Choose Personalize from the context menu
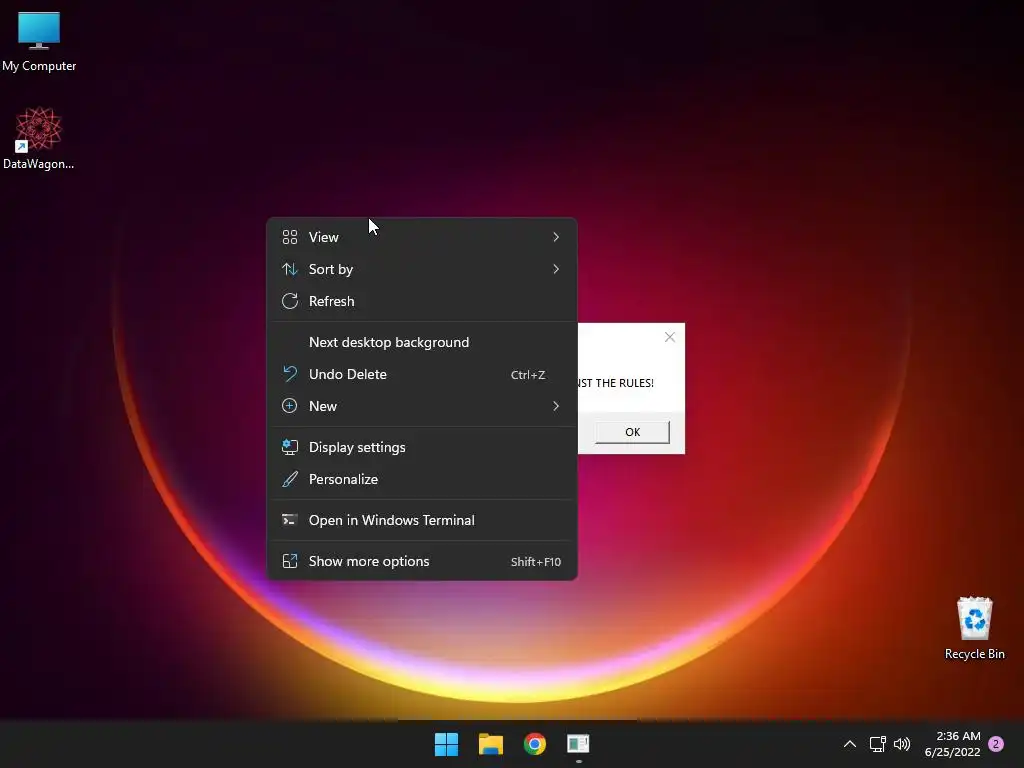The width and height of the screenshot is (1024, 768). coord(422,479)
